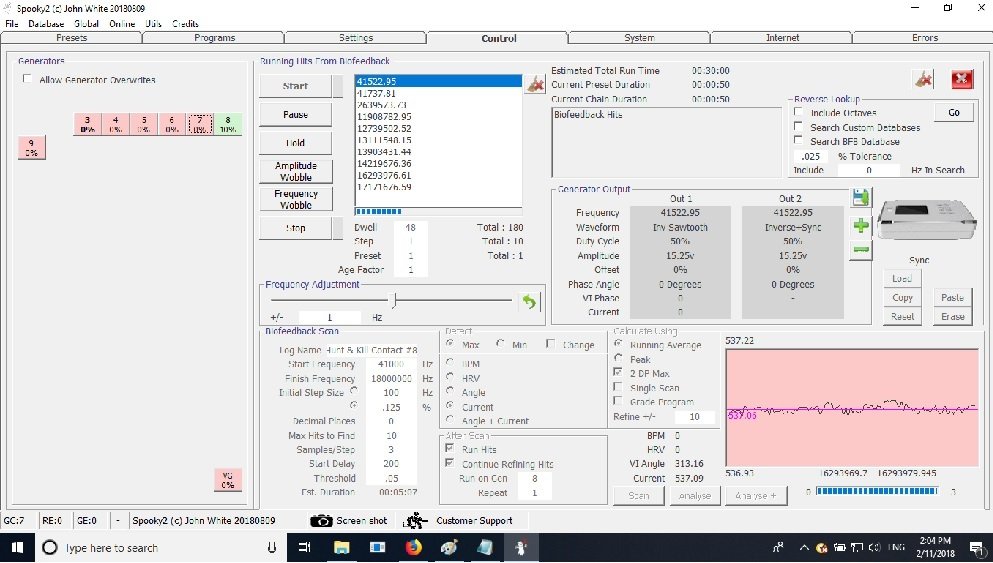Select HRV radio button
This screenshot has width=993, height=563.
pos(450,377)
